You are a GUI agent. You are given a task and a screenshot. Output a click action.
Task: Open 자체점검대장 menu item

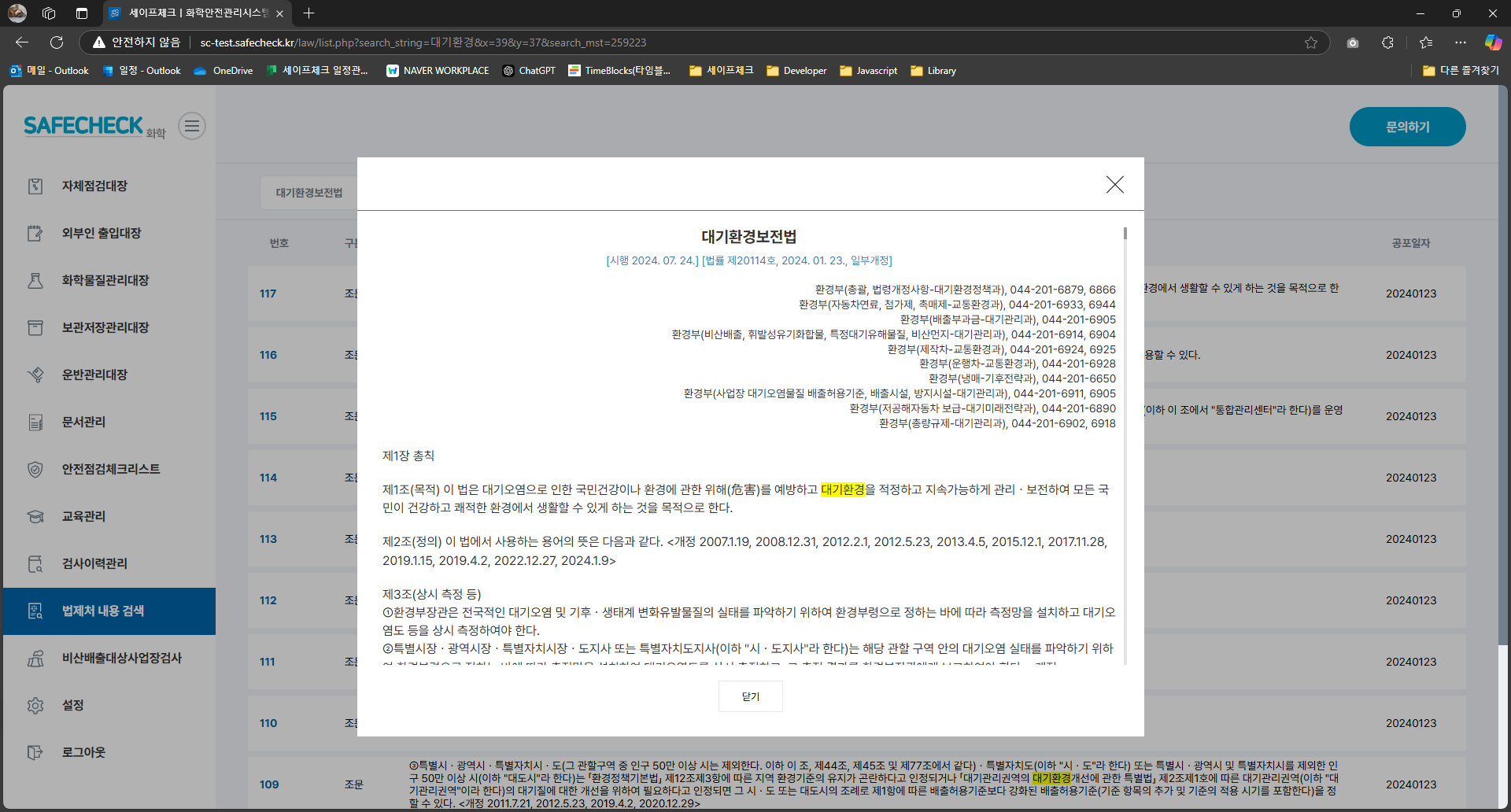(109, 186)
